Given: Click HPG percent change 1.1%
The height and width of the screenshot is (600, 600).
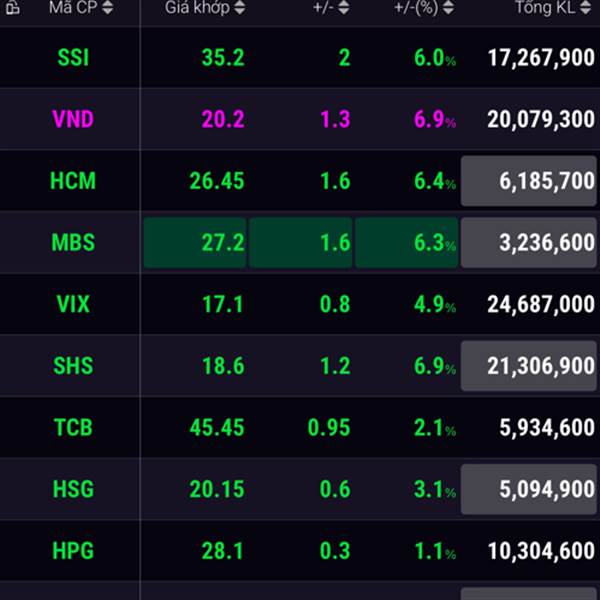Looking at the screenshot, I should (435, 551).
